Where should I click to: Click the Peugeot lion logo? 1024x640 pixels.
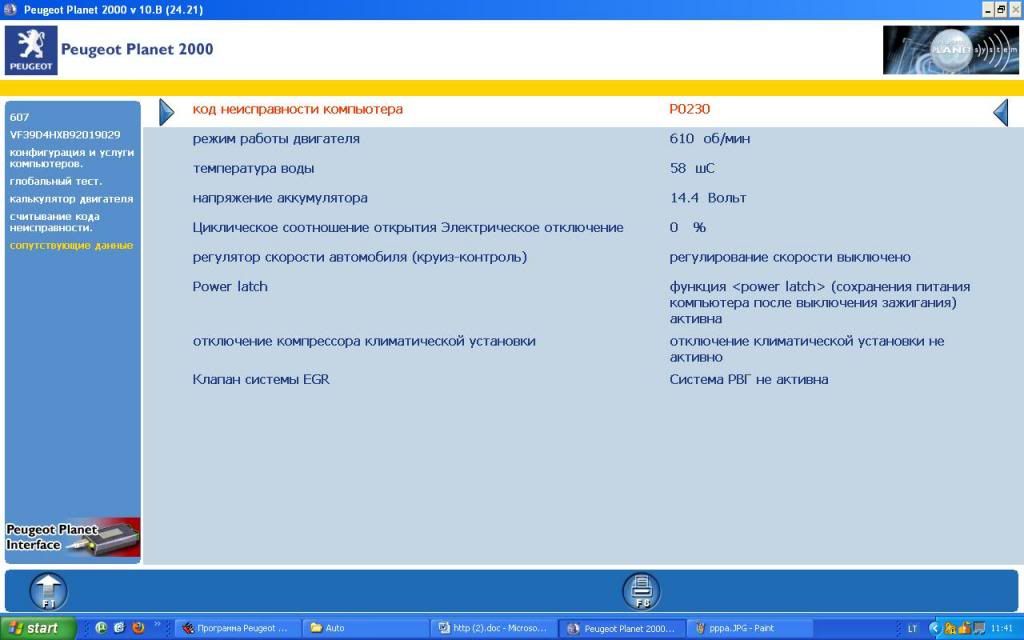pyautogui.click(x=31, y=50)
